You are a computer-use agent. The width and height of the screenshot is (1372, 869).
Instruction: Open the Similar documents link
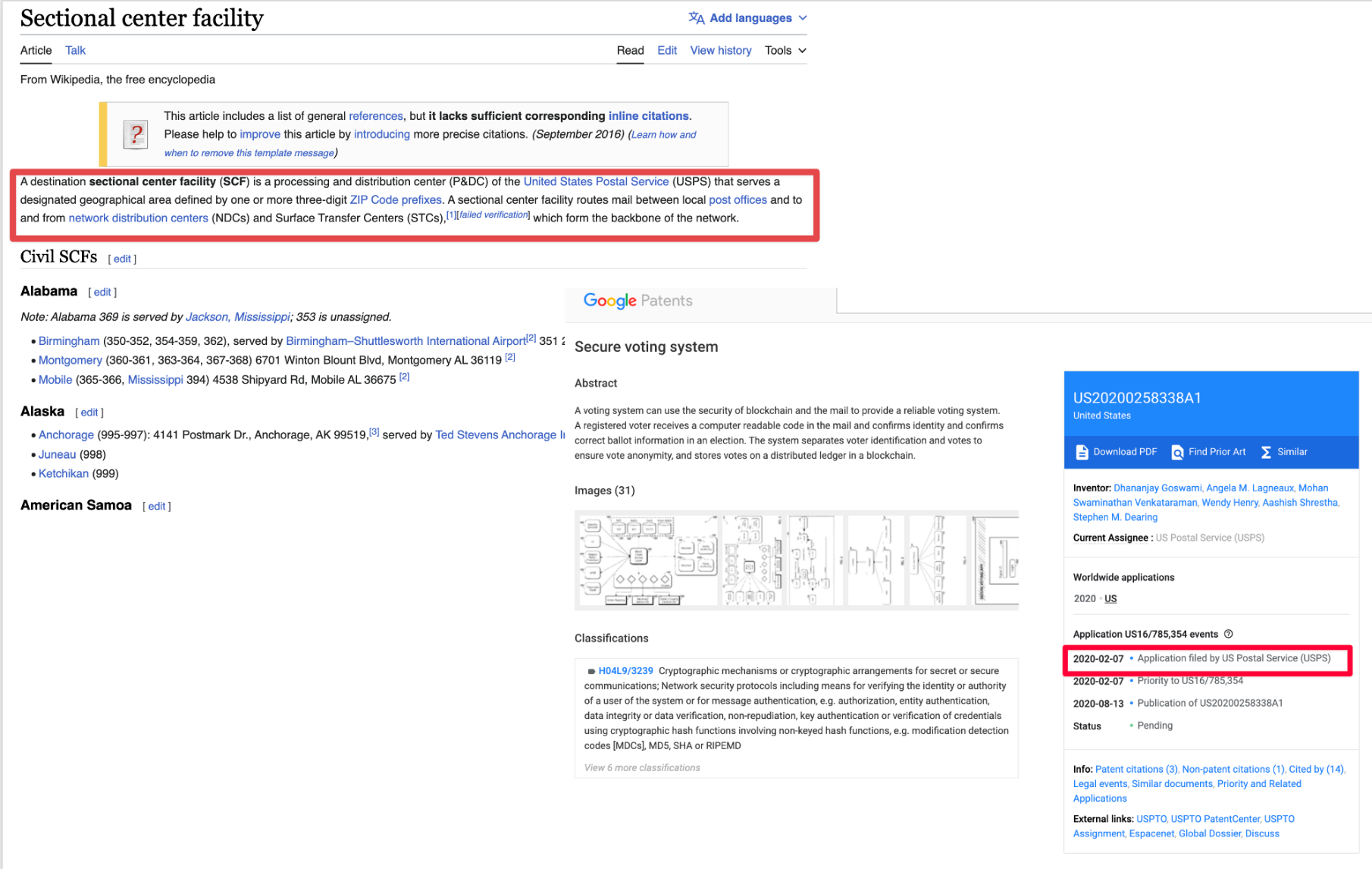(x=1172, y=784)
